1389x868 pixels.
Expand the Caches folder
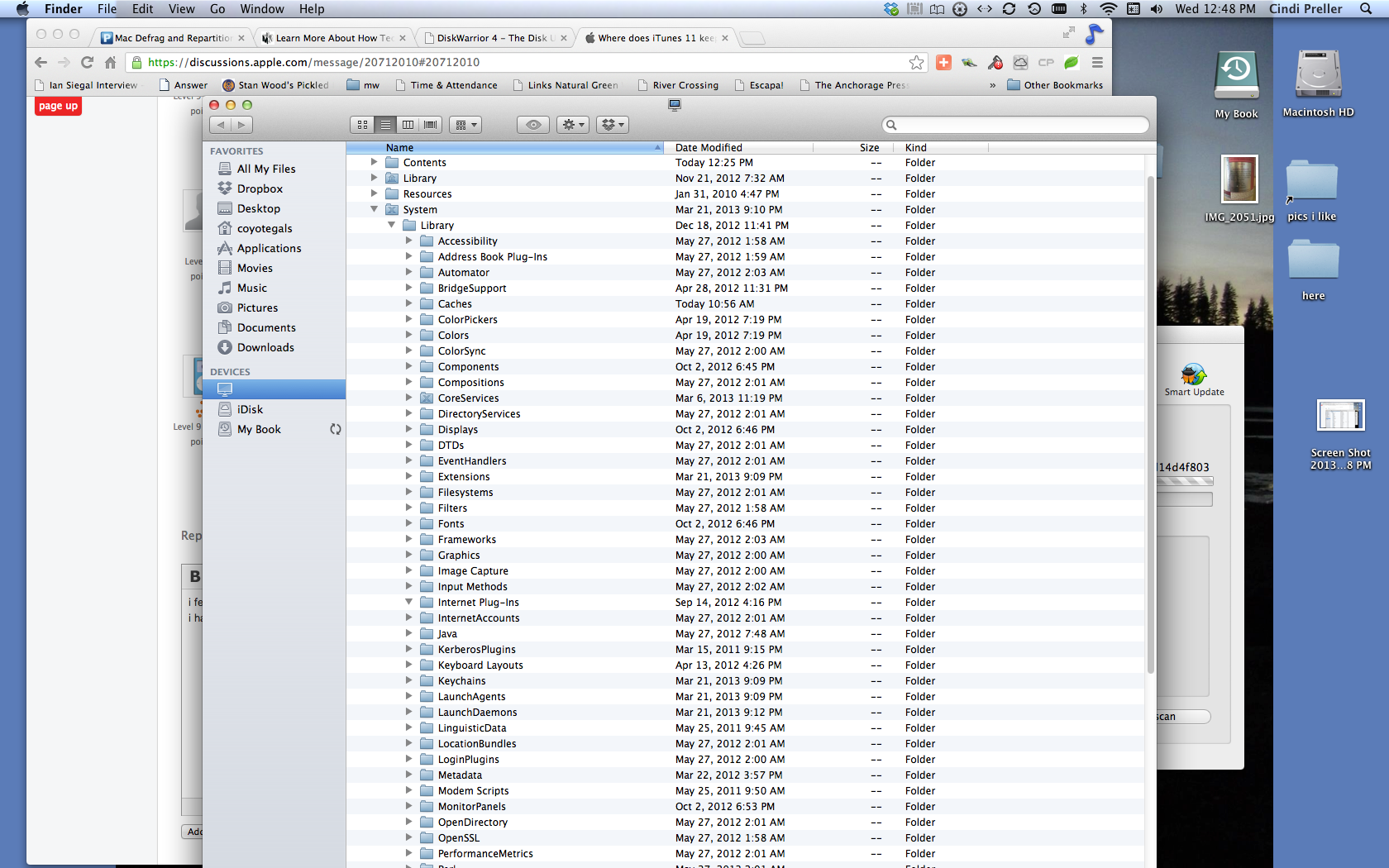point(408,304)
